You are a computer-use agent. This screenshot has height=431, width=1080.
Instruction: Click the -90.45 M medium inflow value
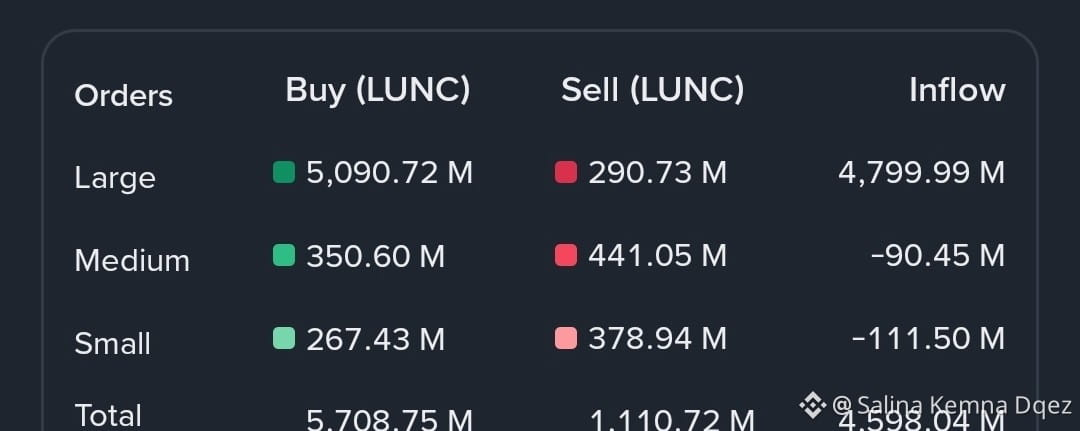click(x=937, y=256)
